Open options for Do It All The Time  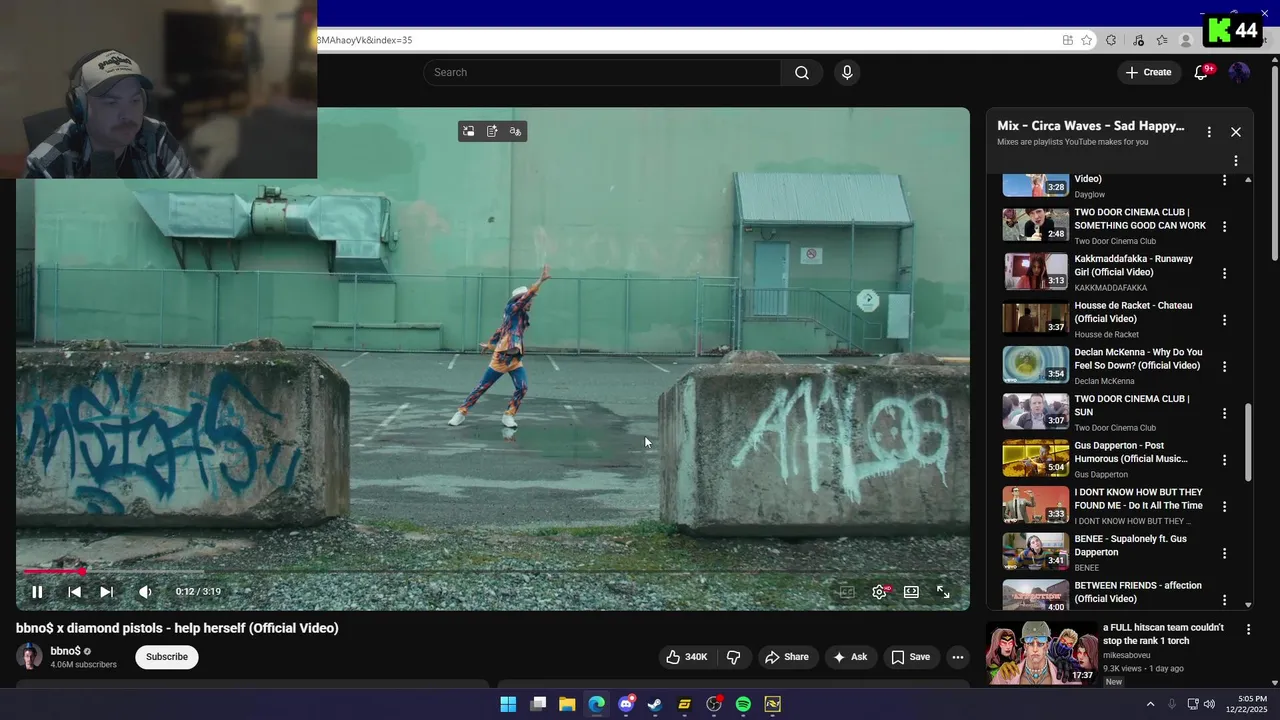click(1224, 506)
